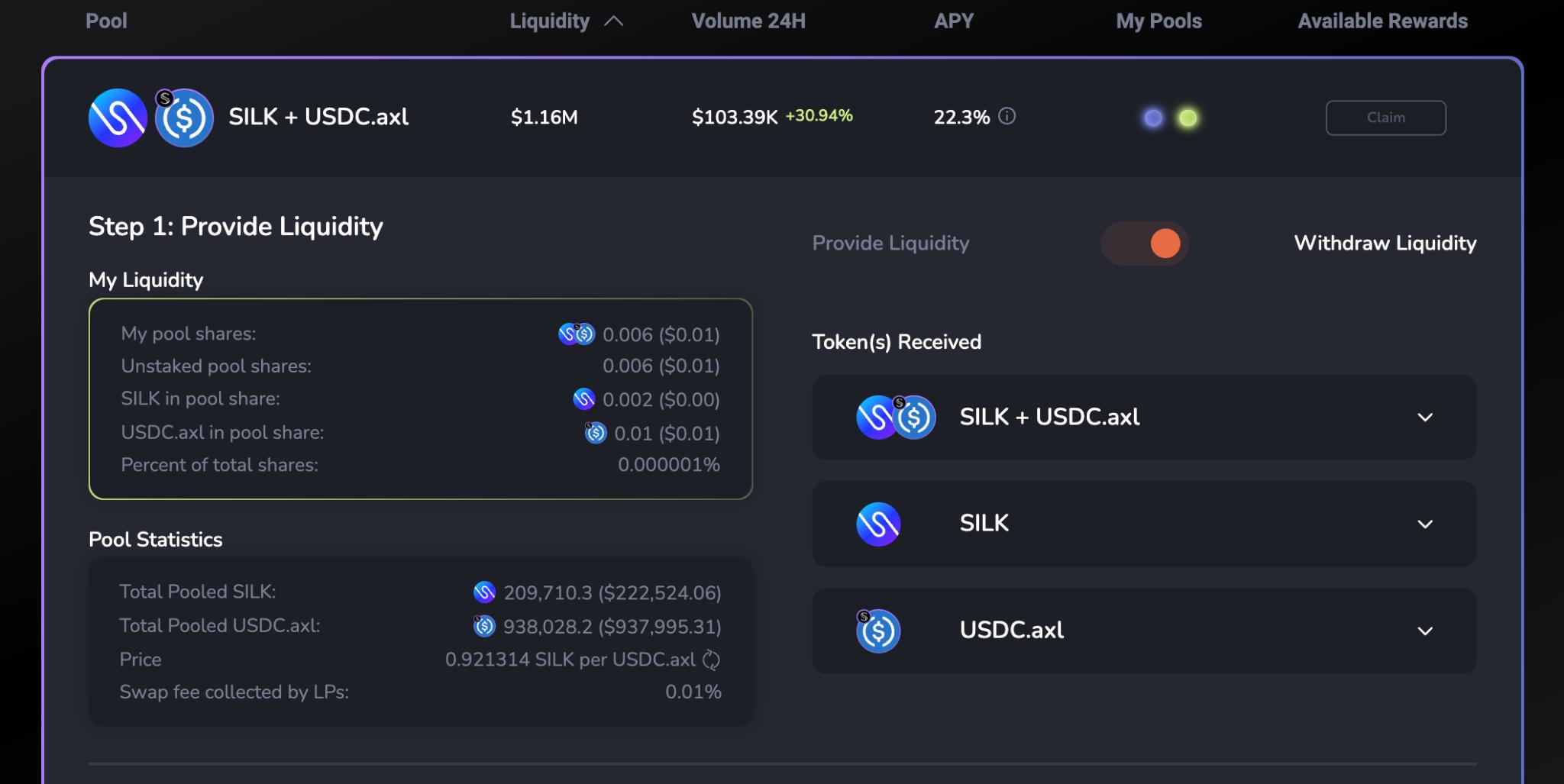This screenshot has width=1564, height=784.
Task: Select the Provide Liquidity mode label
Action: click(x=890, y=244)
